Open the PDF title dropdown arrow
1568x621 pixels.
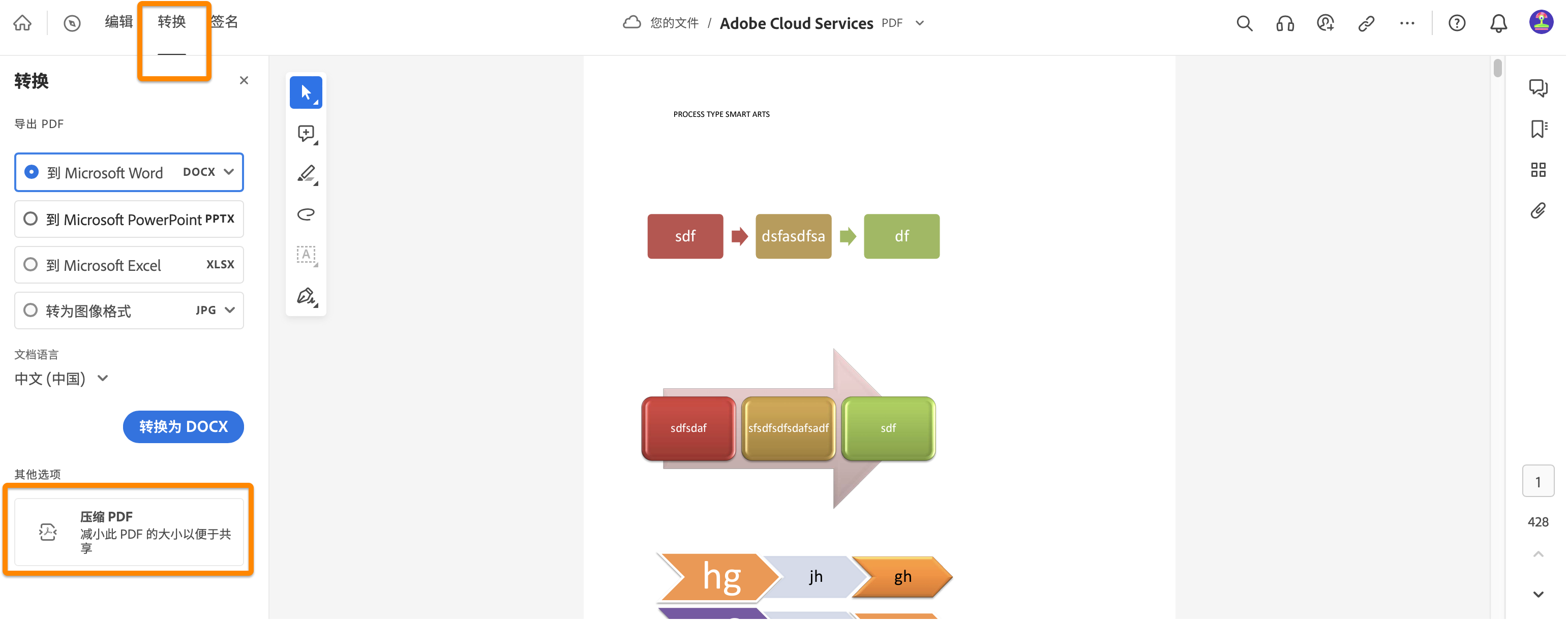pyautogui.click(x=919, y=22)
